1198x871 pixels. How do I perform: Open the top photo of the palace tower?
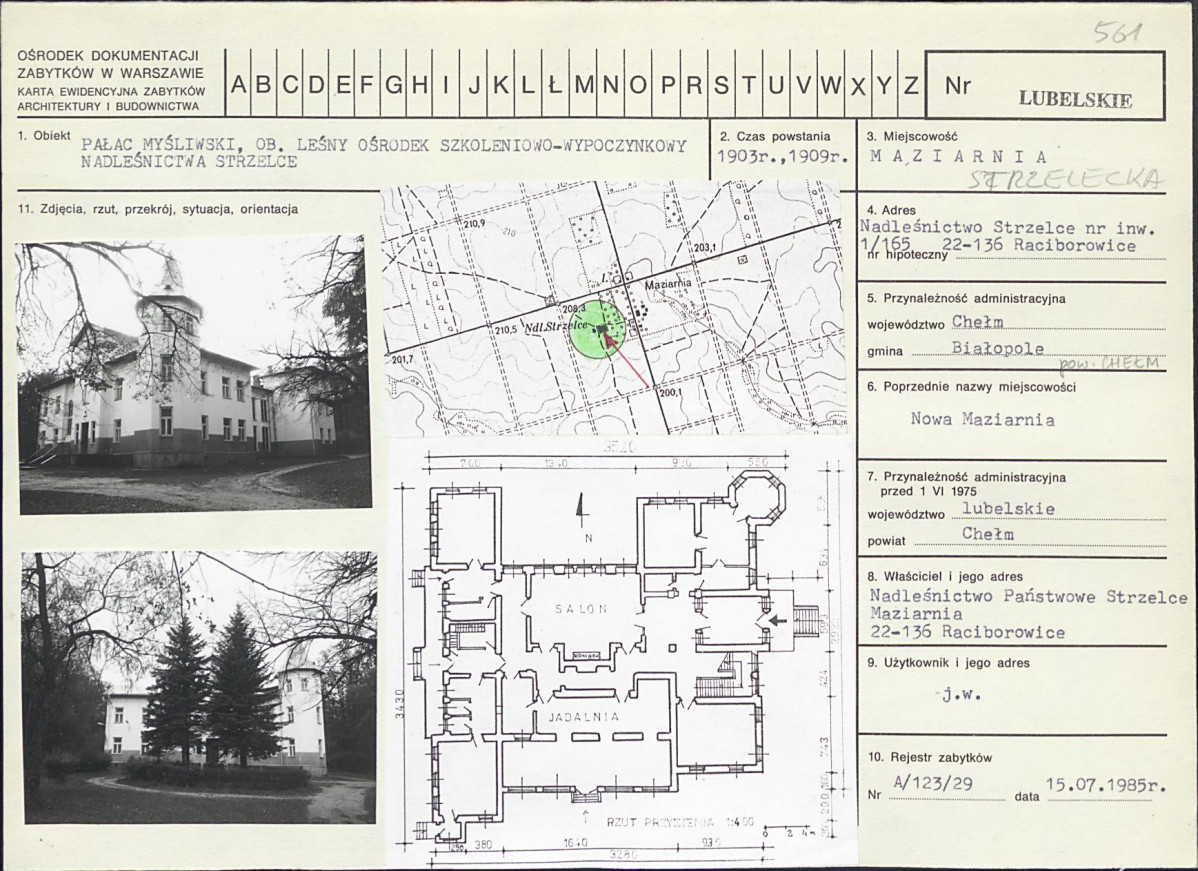(x=194, y=373)
